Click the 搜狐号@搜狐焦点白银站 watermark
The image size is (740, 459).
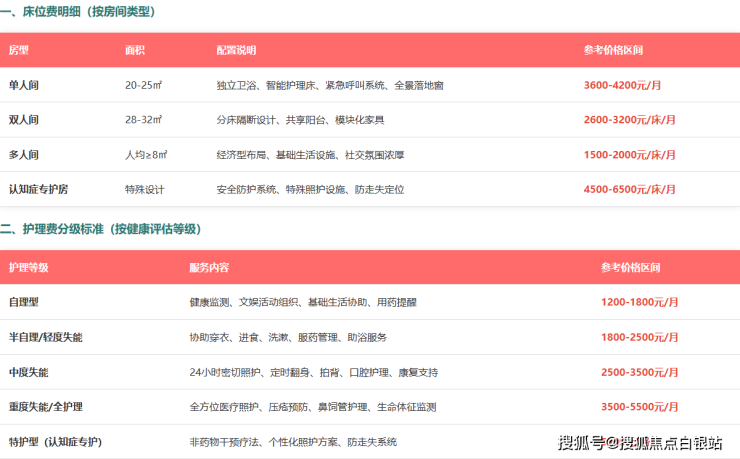pyautogui.click(x=640, y=443)
